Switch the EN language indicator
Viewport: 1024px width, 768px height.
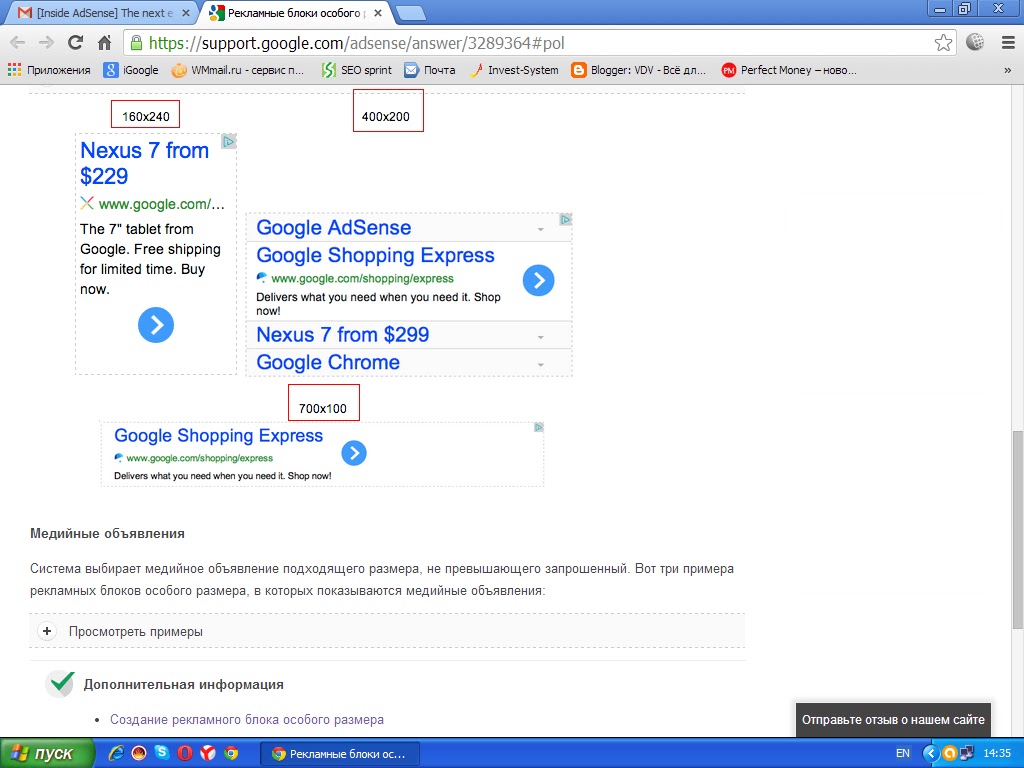click(x=903, y=753)
